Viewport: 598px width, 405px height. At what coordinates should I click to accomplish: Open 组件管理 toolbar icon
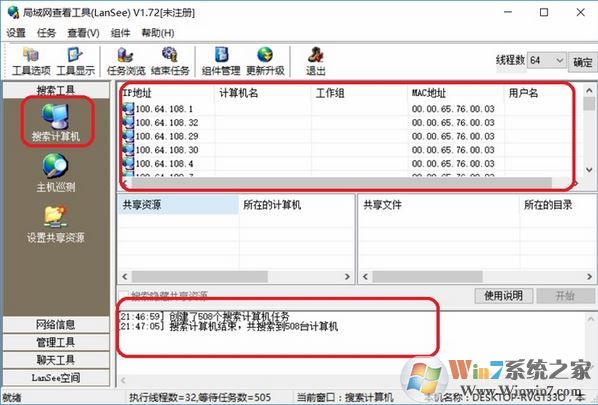point(221,61)
